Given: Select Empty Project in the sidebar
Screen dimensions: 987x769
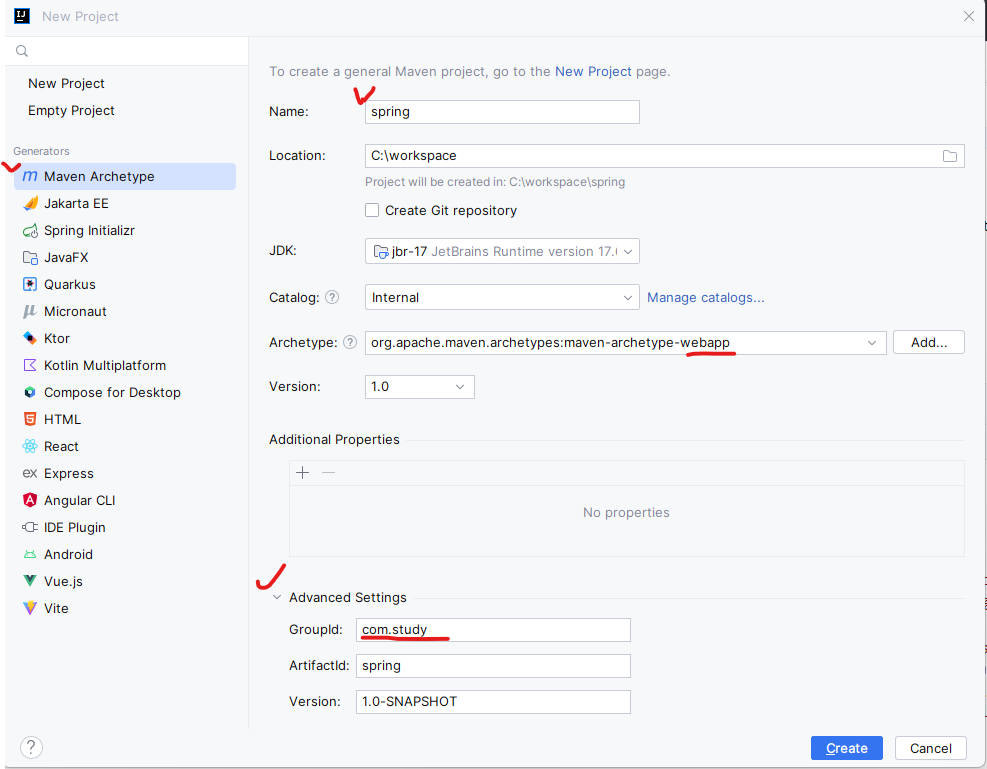Looking at the screenshot, I should 71,111.
